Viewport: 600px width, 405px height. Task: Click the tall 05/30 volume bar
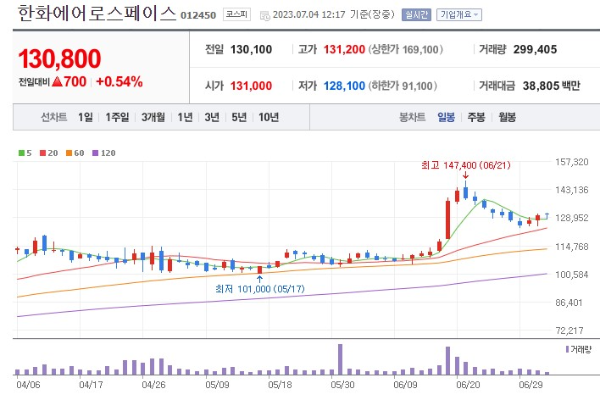(x=340, y=359)
